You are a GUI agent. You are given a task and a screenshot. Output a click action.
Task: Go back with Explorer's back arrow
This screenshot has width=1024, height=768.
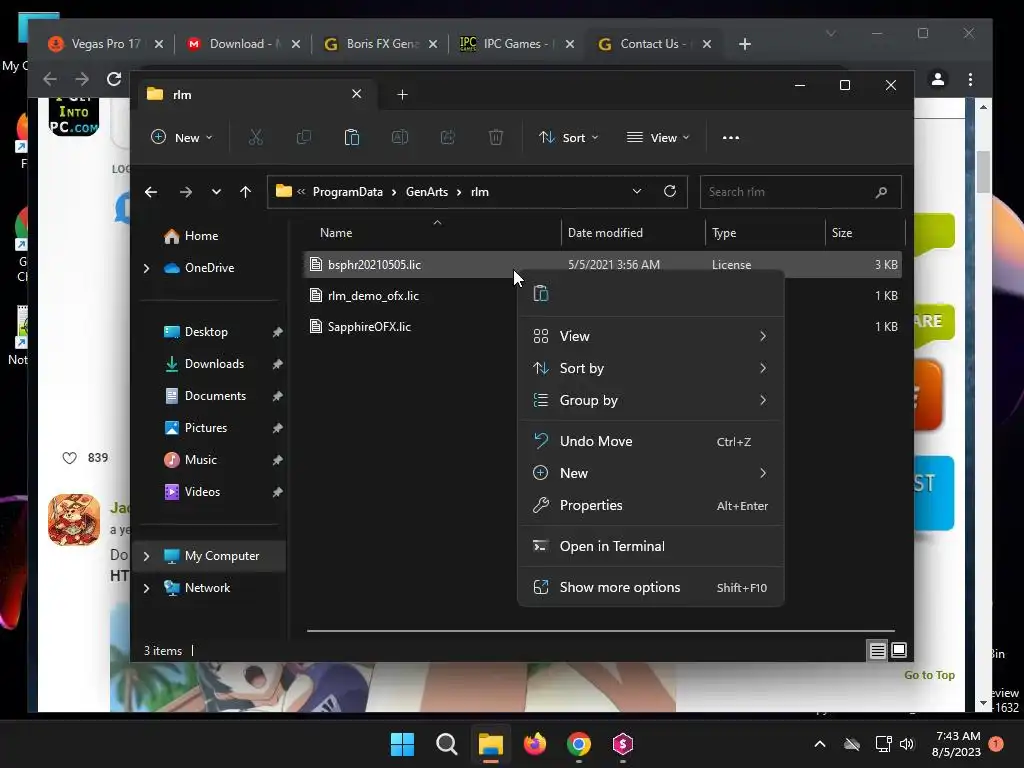[x=151, y=192]
